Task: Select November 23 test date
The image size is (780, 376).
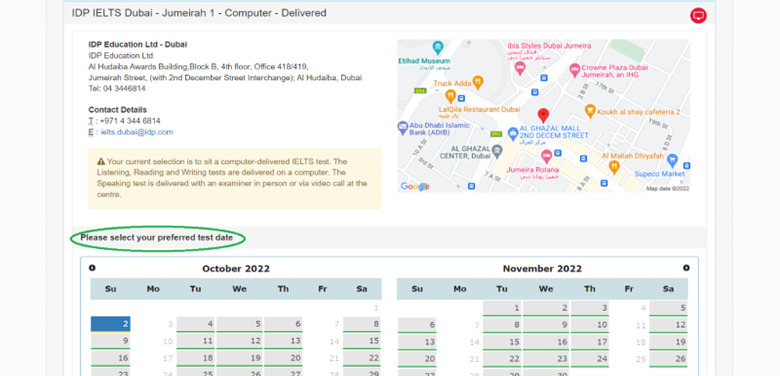Action: pyautogui.click(x=546, y=359)
